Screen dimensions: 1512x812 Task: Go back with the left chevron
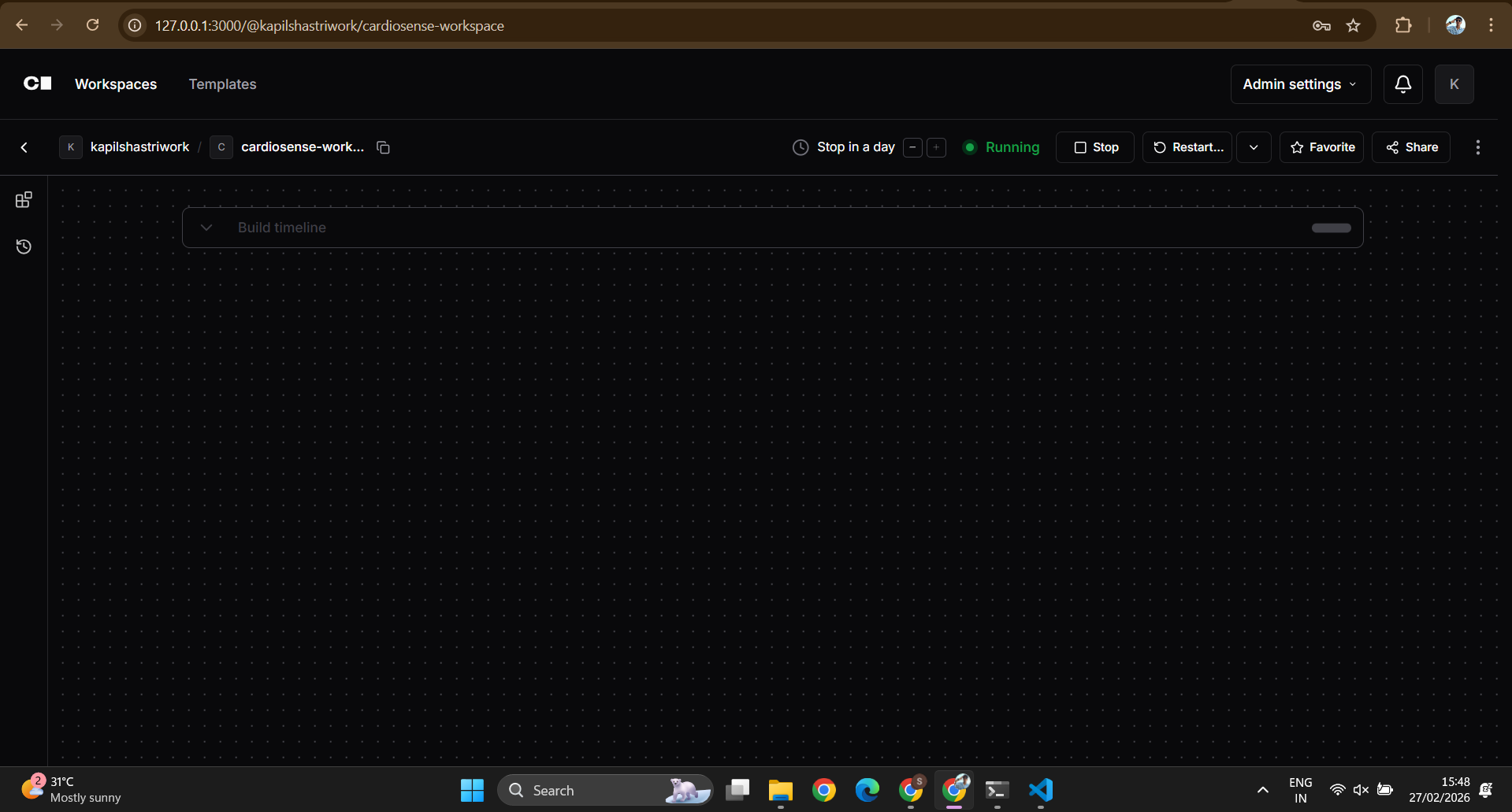click(x=24, y=147)
